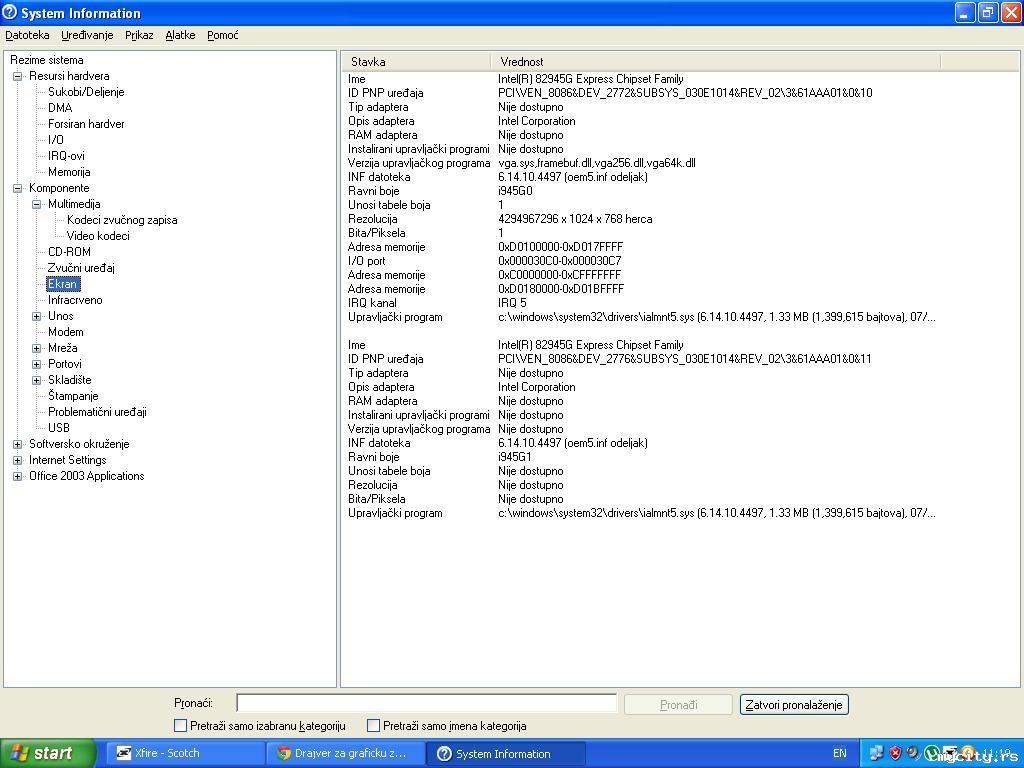The height and width of the screenshot is (768, 1024).
Task: Select Problematični uređaji tree item
Action: coord(97,412)
